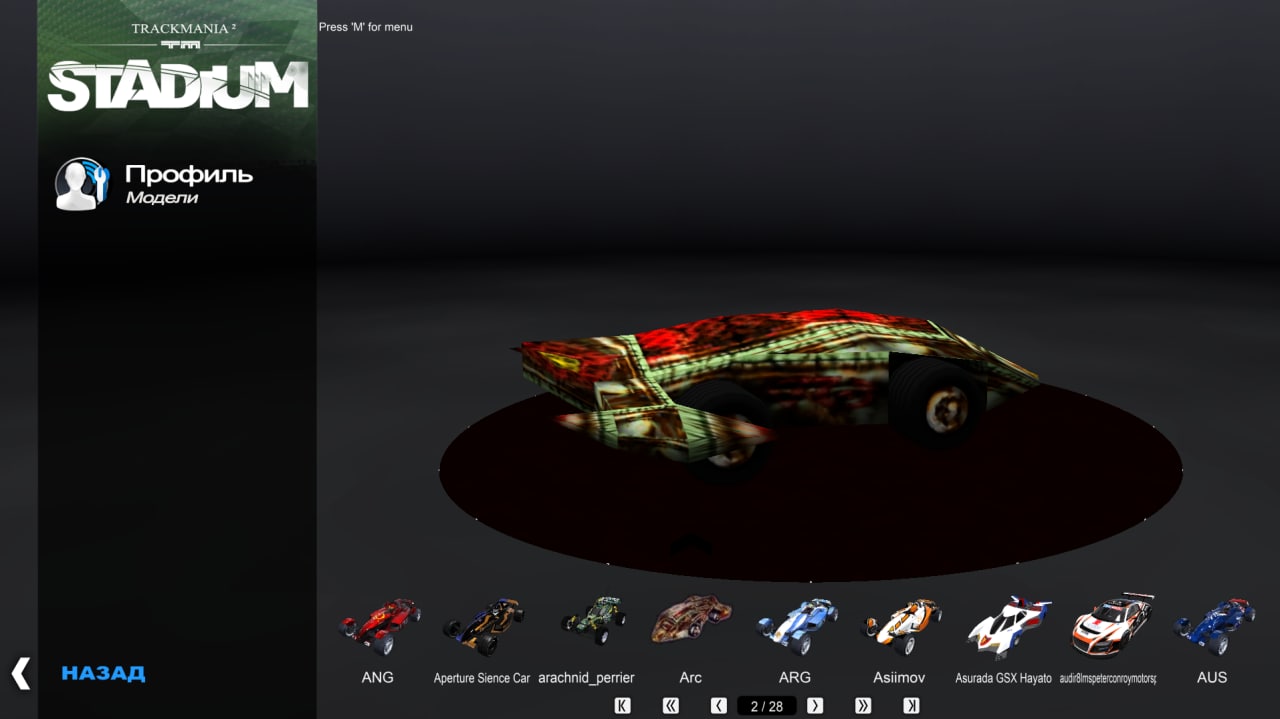Click the 2 / 28 page indicator
Viewport: 1280px width, 719px height.
pos(767,706)
